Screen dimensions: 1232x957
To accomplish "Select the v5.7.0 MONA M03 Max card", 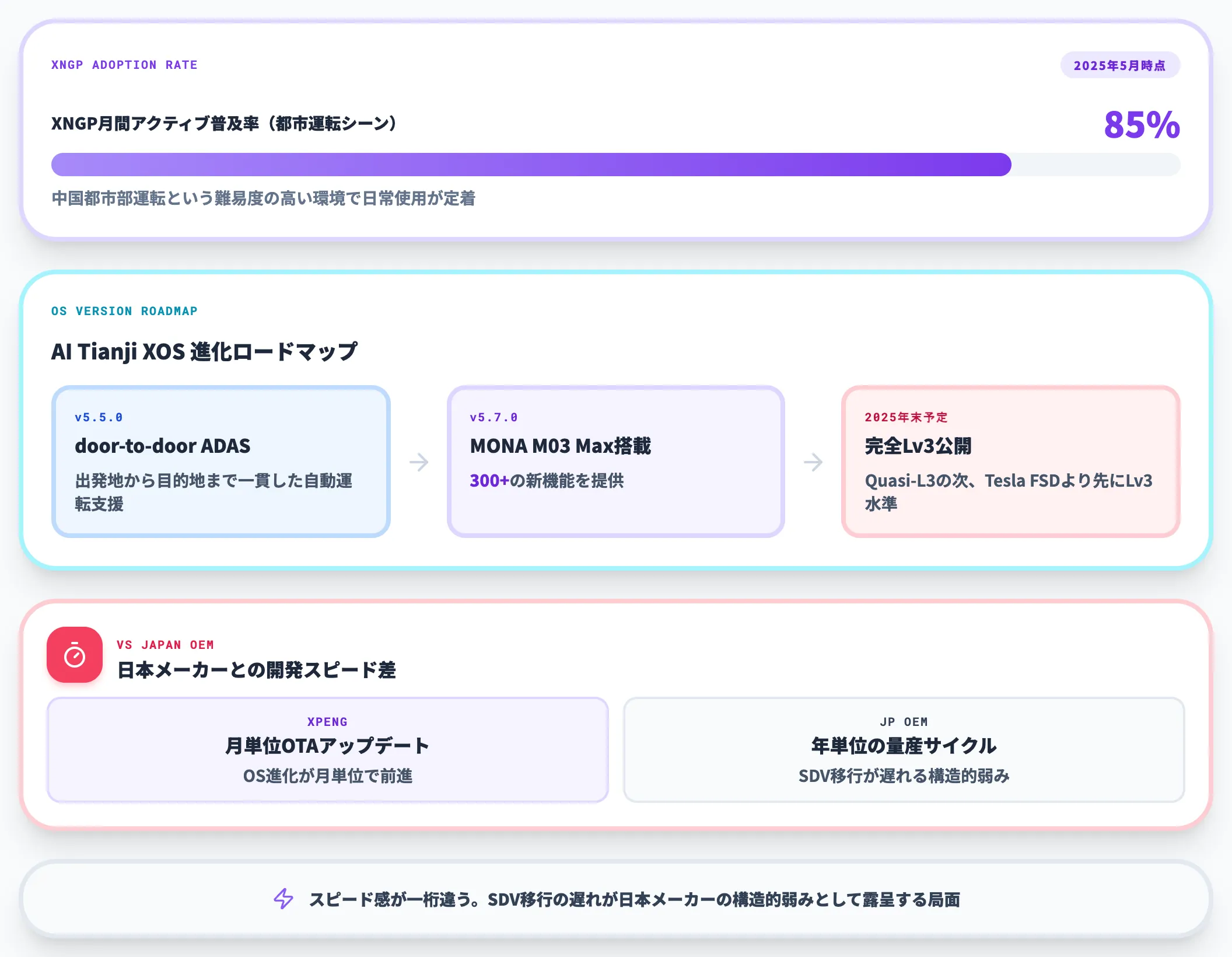I will tap(616, 461).
